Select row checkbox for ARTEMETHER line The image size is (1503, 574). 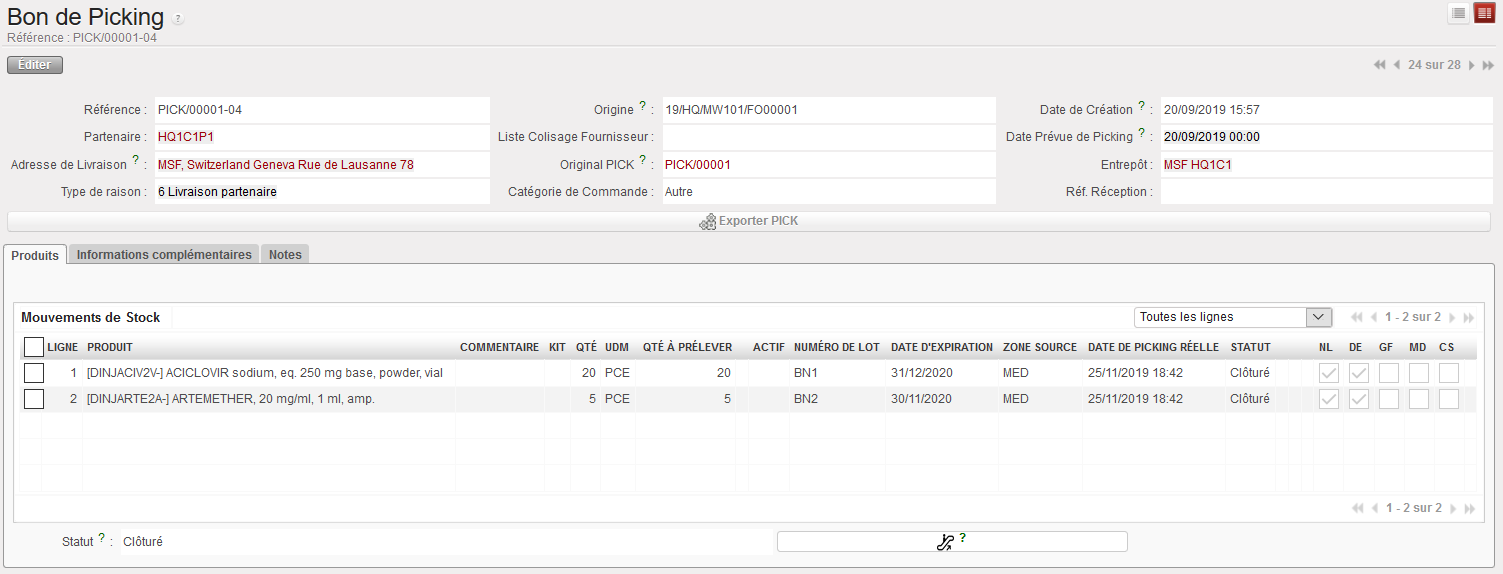(x=34, y=399)
